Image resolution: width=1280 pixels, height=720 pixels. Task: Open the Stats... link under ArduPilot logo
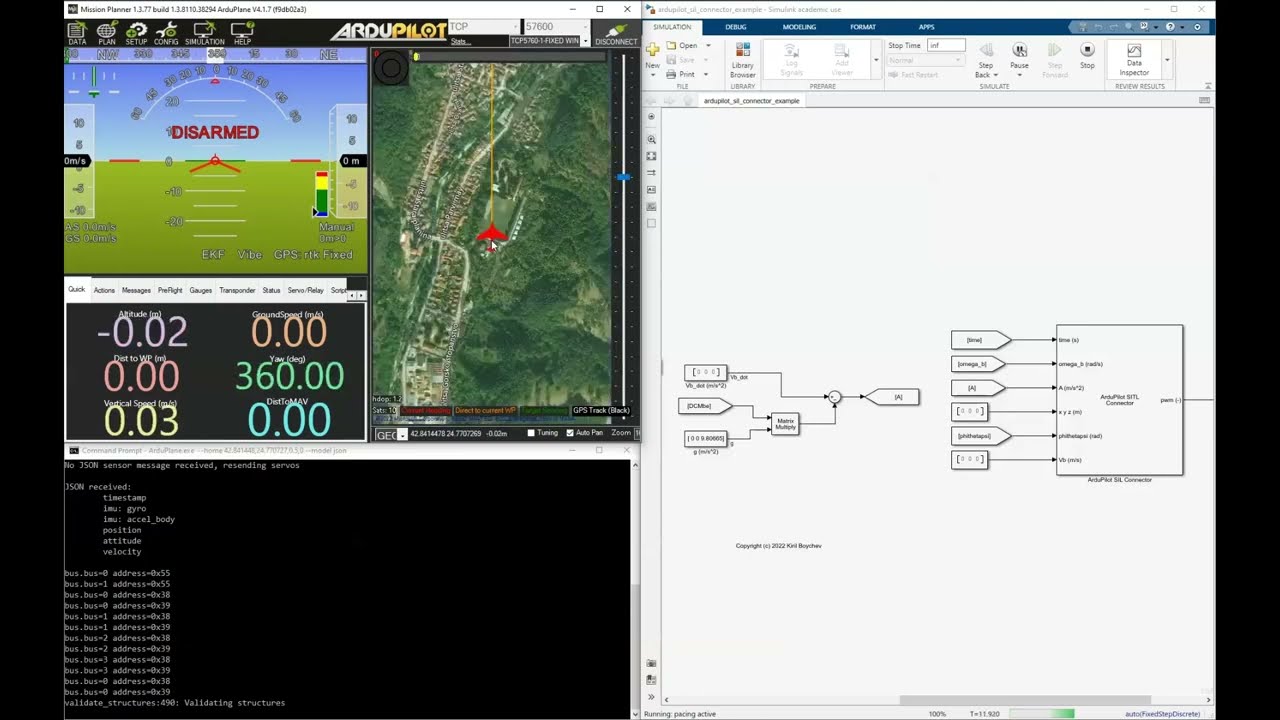(459, 41)
